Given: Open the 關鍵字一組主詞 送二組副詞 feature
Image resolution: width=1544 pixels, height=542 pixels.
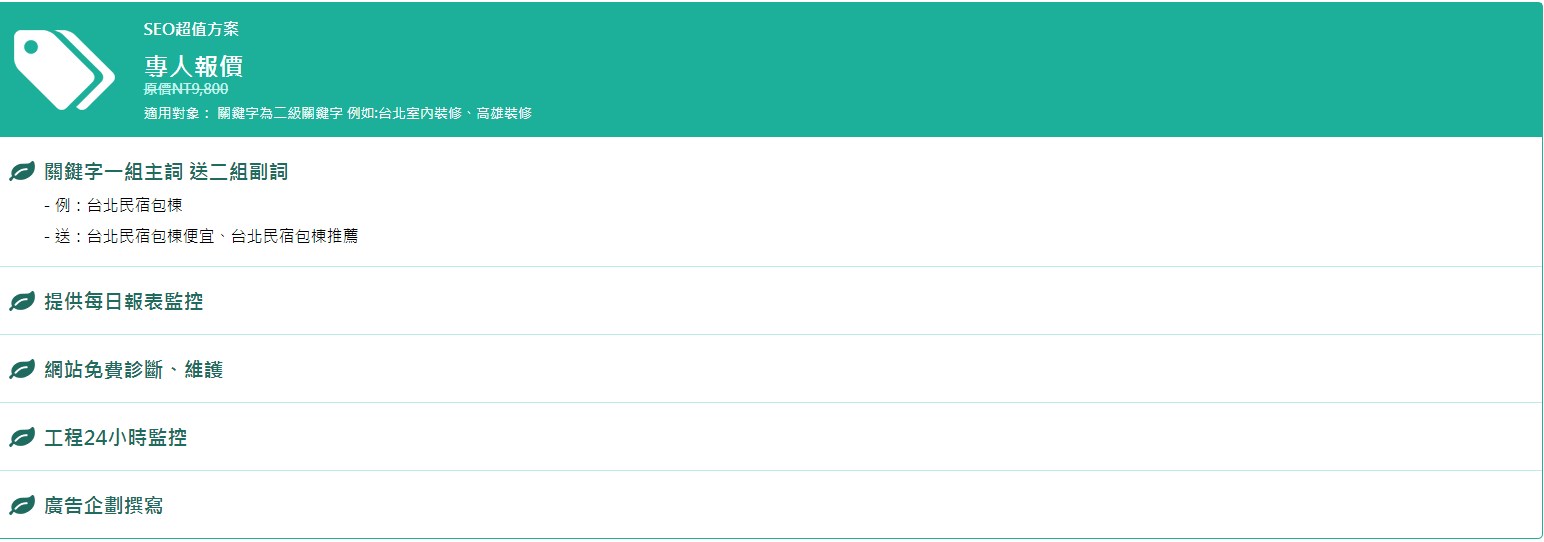Looking at the screenshot, I should coord(166,172).
